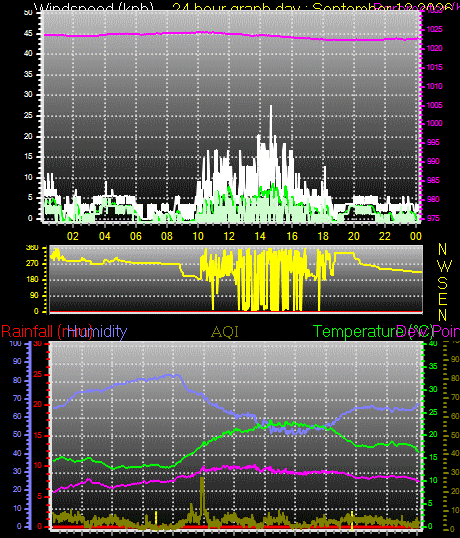Click the S compass letter
This screenshot has height=538, width=460.
443,283
